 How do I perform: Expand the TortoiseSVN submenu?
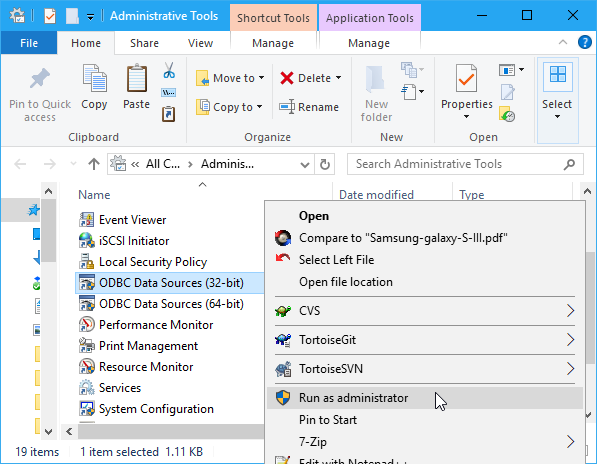pyautogui.click(x=425, y=369)
